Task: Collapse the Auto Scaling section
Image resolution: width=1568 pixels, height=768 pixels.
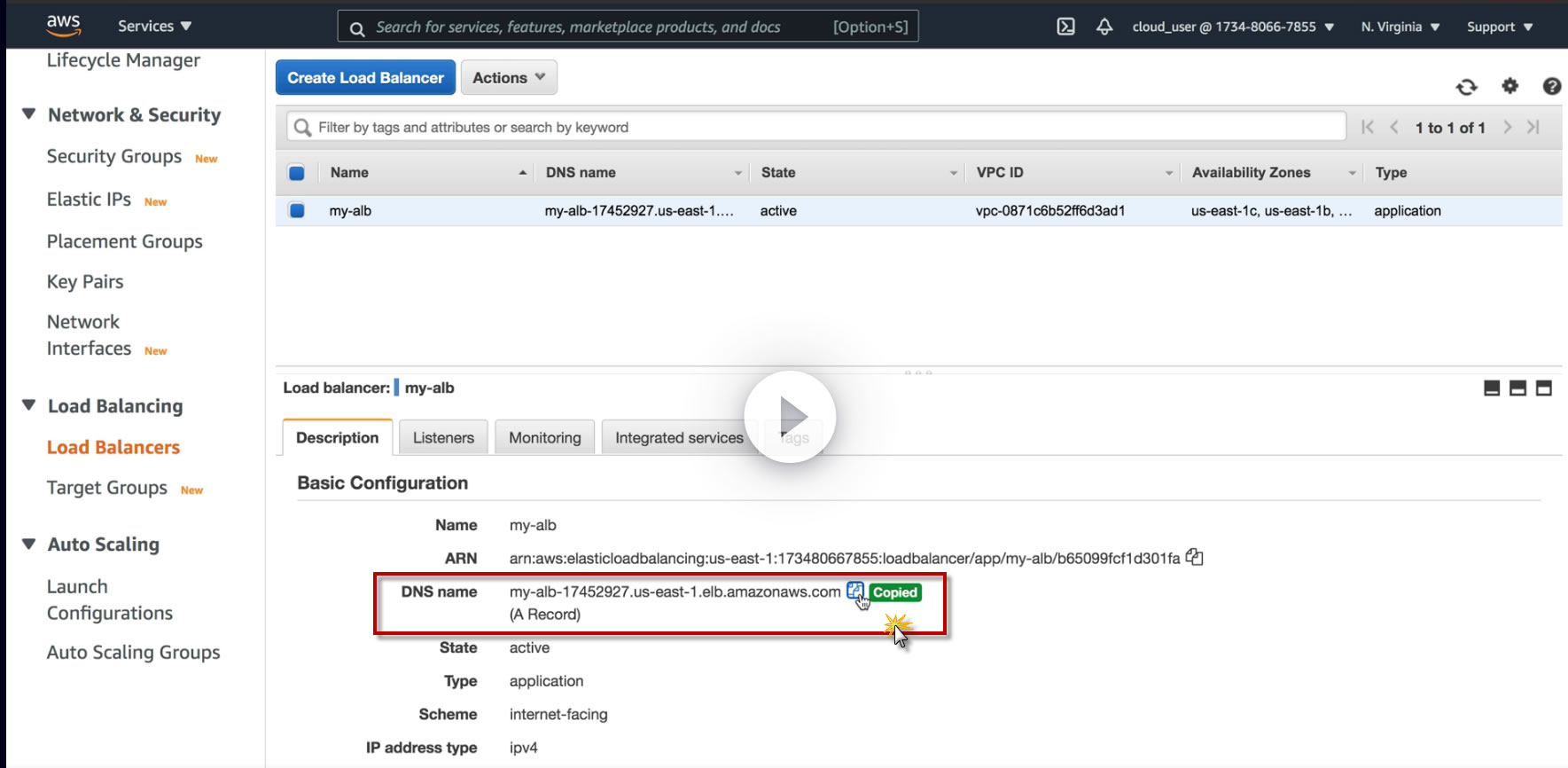Action: pos(29,544)
